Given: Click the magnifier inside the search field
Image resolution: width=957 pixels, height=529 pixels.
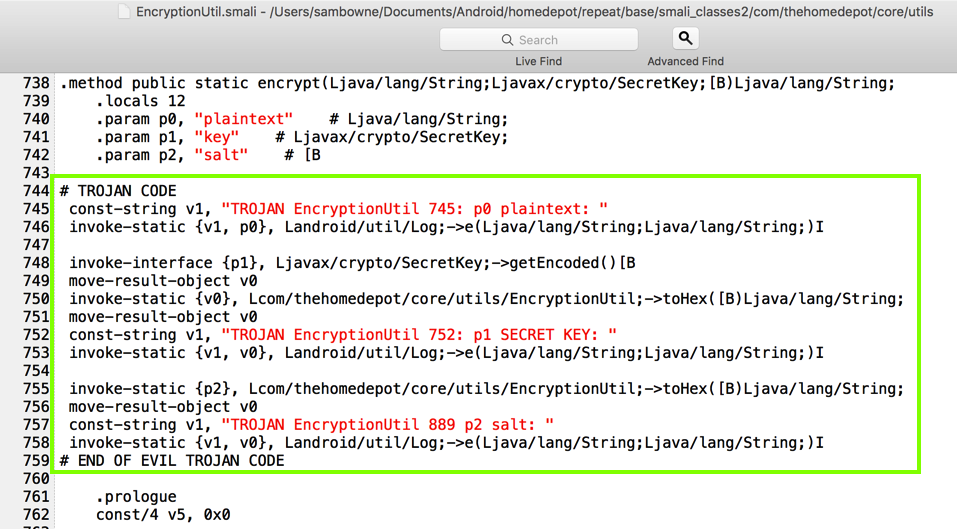Looking at the screenshot, I should point(507,40).
